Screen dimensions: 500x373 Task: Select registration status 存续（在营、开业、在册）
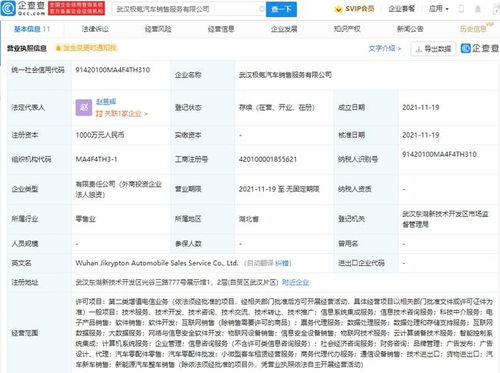(x=277, y=108)
